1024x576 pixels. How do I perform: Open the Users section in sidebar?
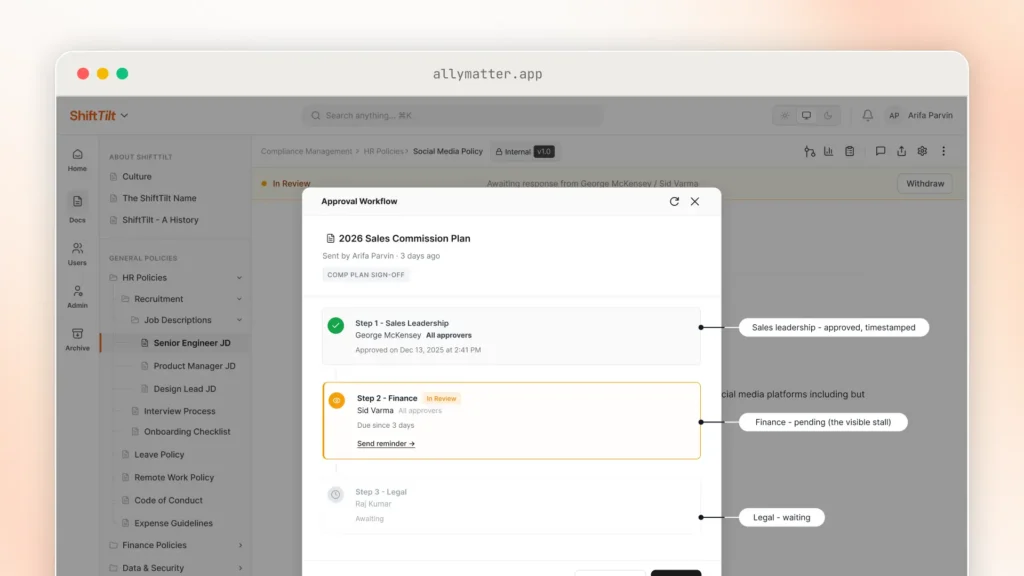pyautogui.click(x=77, y=254)
